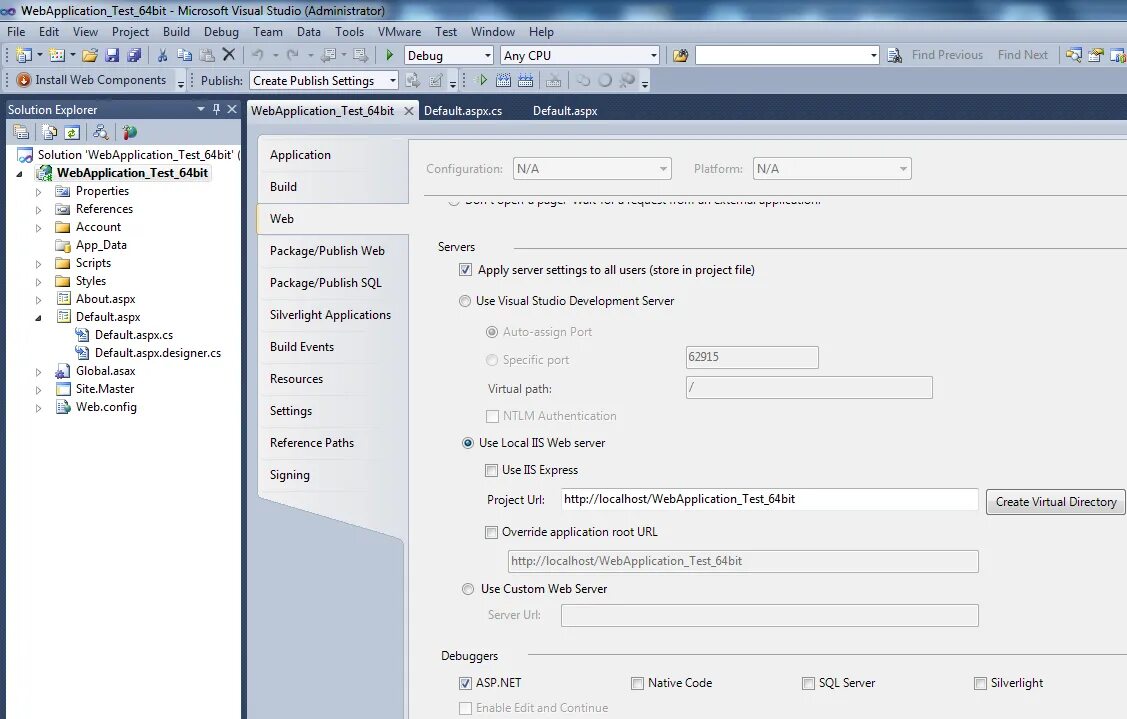Open the File menu

click(16, 32)
